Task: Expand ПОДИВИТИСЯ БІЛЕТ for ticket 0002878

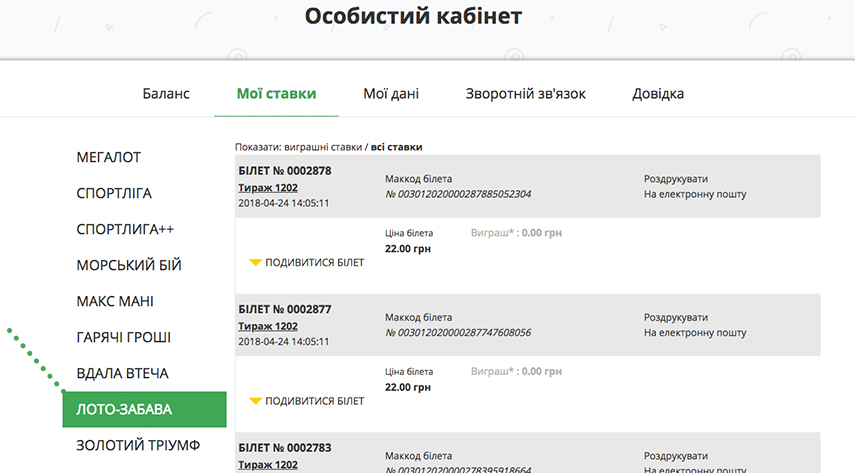Action: (314, 263)
